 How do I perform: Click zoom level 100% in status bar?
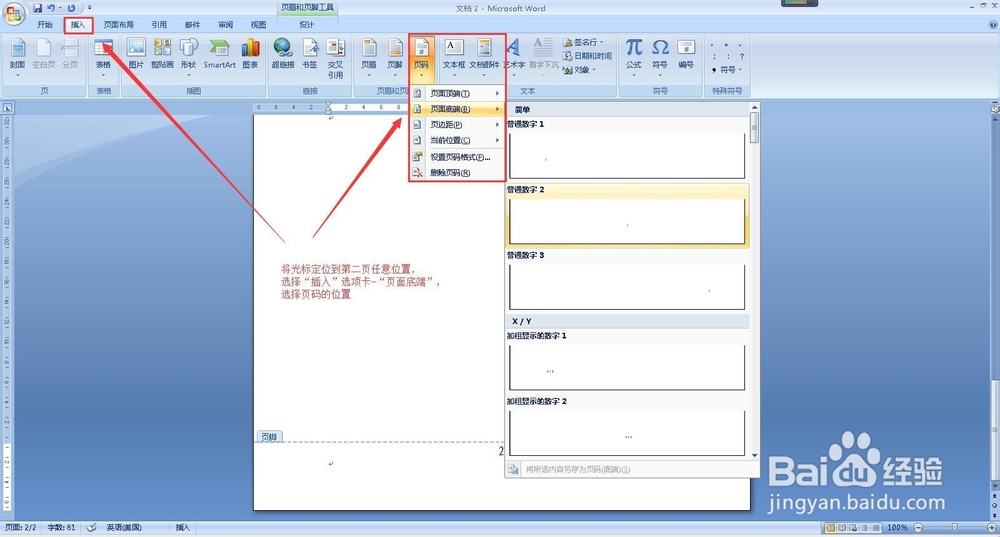tap(897, 527)
